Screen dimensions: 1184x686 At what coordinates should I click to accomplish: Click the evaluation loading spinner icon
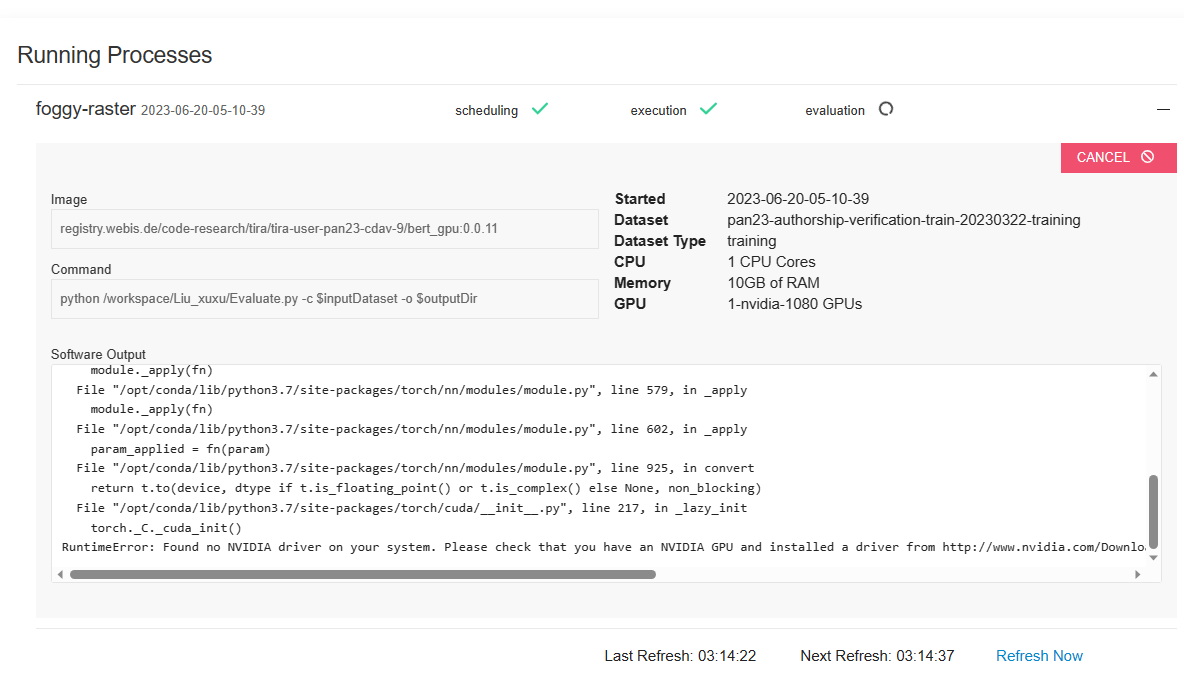[886, 110]
